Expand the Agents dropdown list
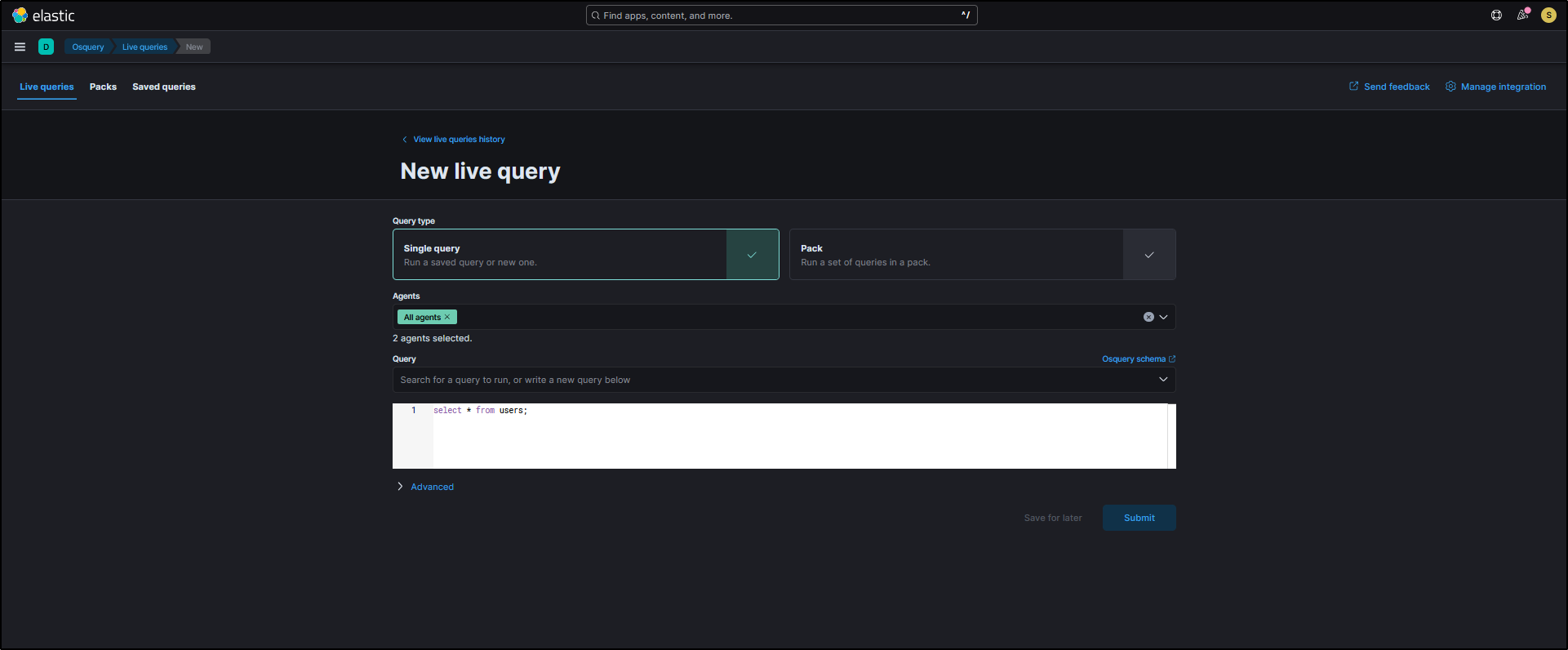Screen dimensions: 1568x650 point(1164,317)
